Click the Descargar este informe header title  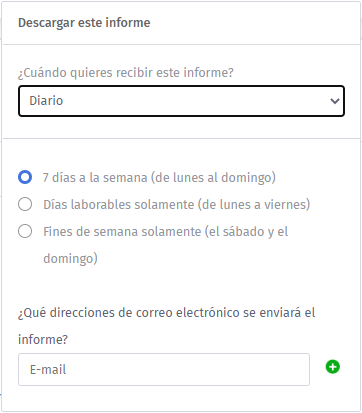point(84,23)
